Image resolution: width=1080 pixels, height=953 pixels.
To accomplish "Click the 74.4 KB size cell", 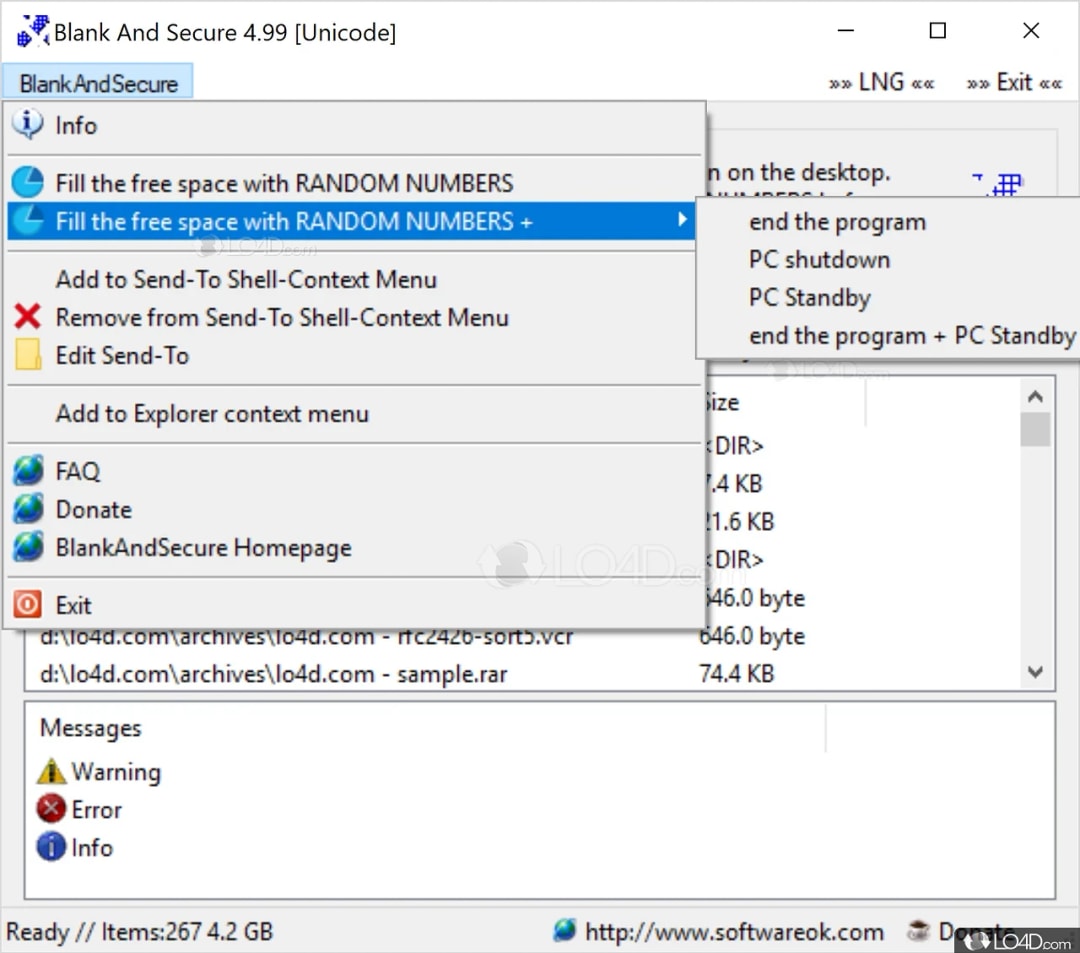I will (736, 673).
